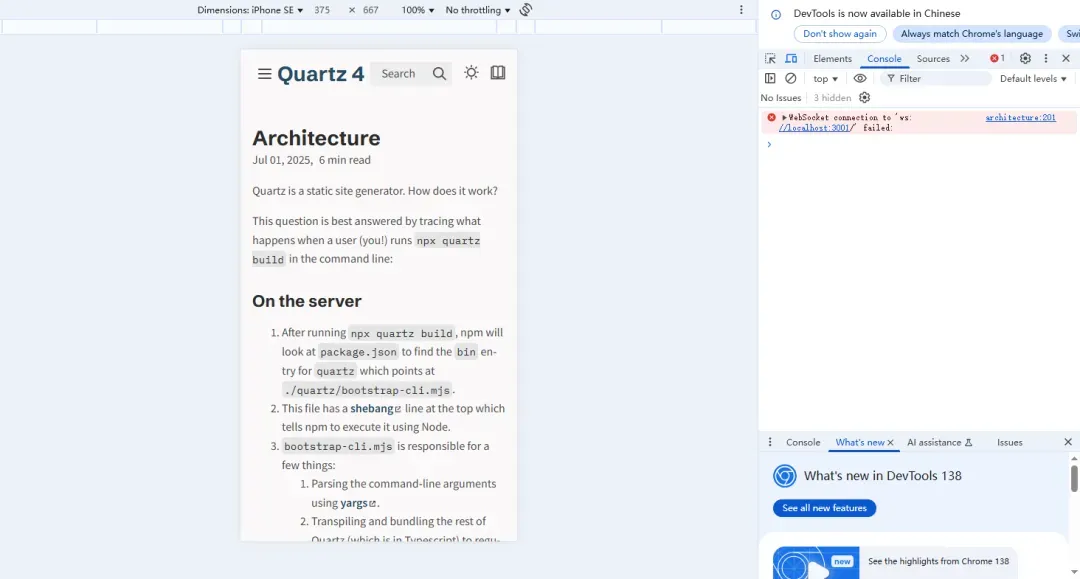Toggle dark mode with the sun icon
Screen dimensions: 1080x579
point(471,72)
